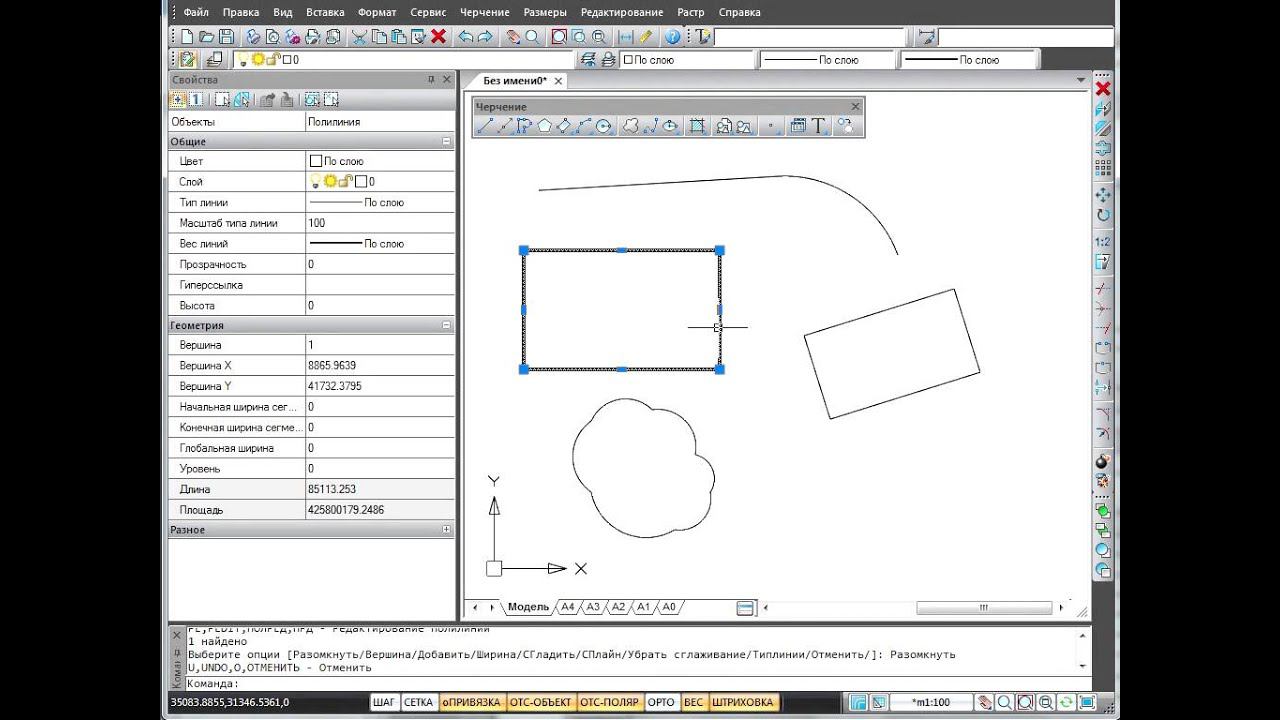Toggle ОРТО mode in the status bar
1280x720 pixels.
(661, 702)
